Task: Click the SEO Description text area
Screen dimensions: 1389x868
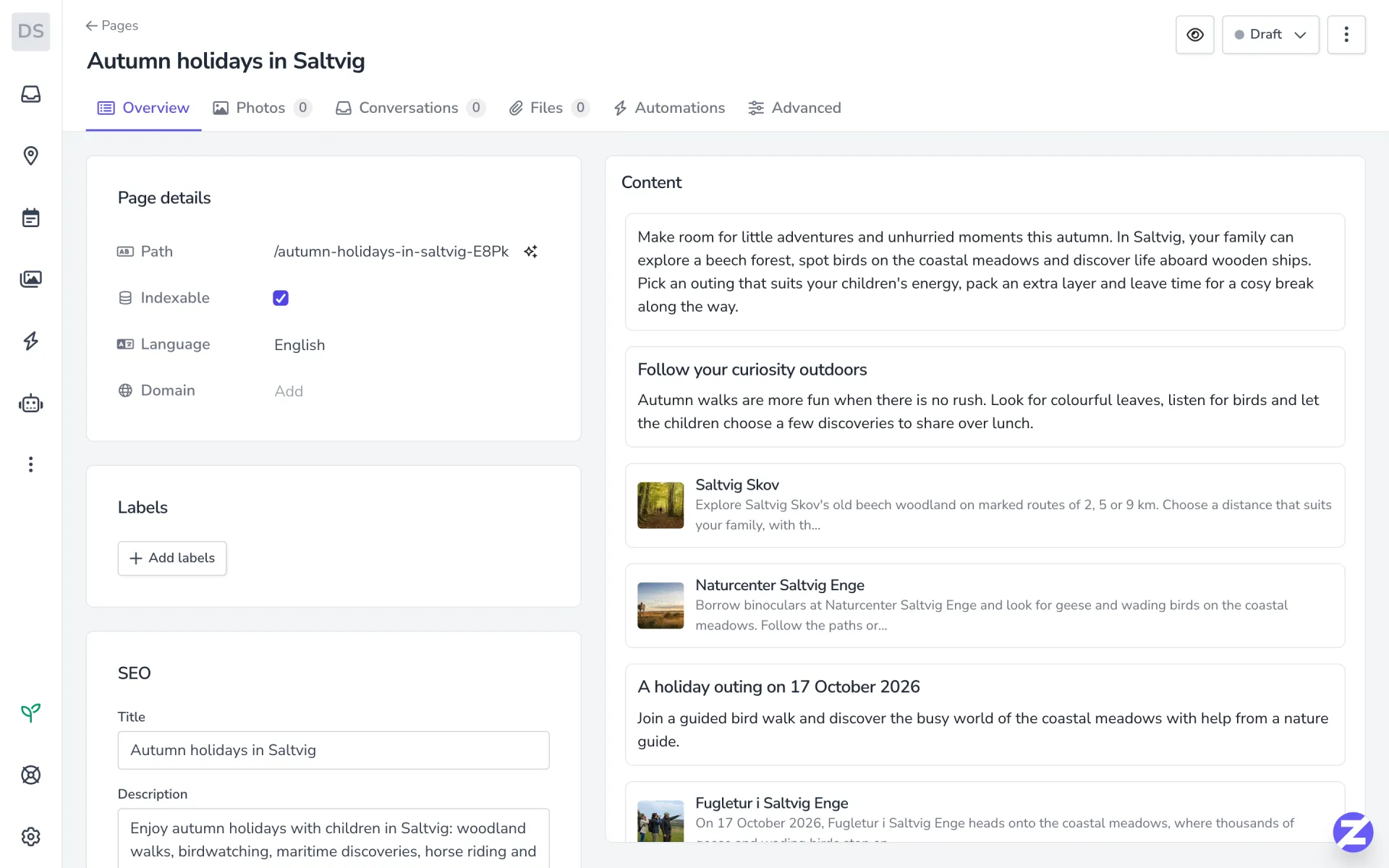Action: click(x=334, y=838)
